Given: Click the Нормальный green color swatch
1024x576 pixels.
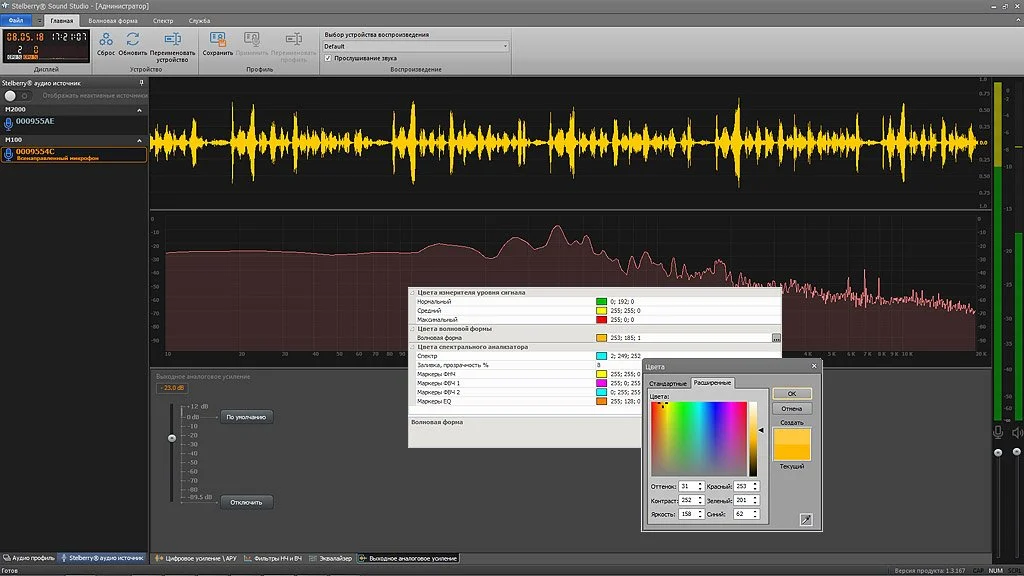Looking at the screenshot, I should point(601,302).
